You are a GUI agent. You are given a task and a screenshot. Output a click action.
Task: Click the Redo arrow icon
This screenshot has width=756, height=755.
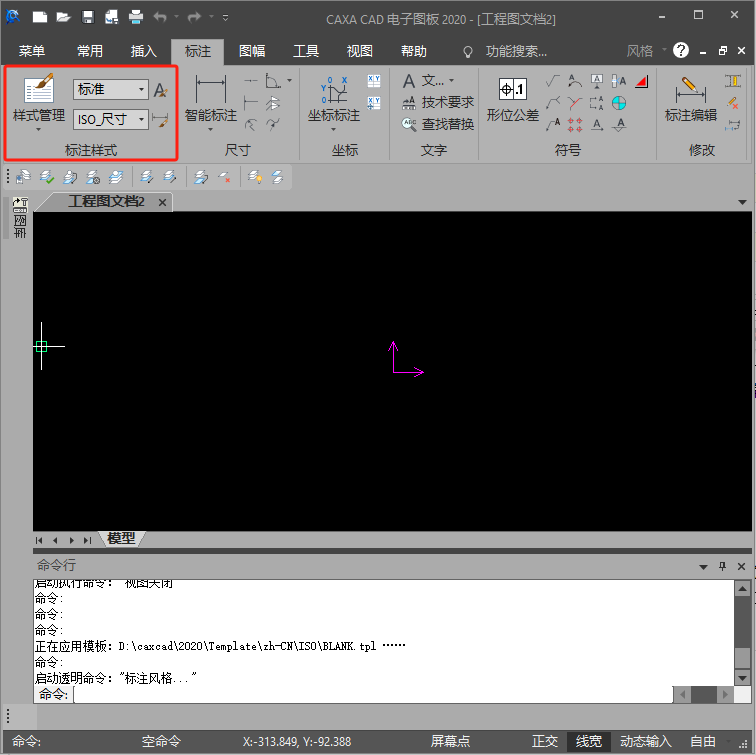[x=194, y=17]
